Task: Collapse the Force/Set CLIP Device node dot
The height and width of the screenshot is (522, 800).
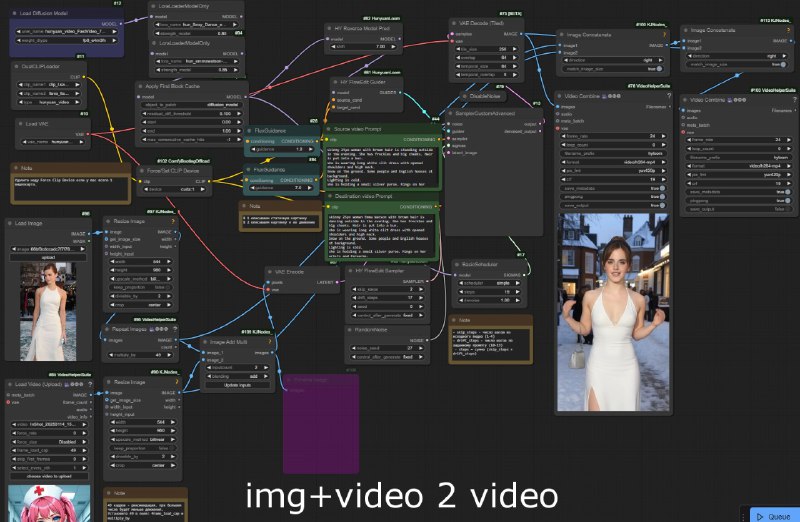Action: [142, 171]
